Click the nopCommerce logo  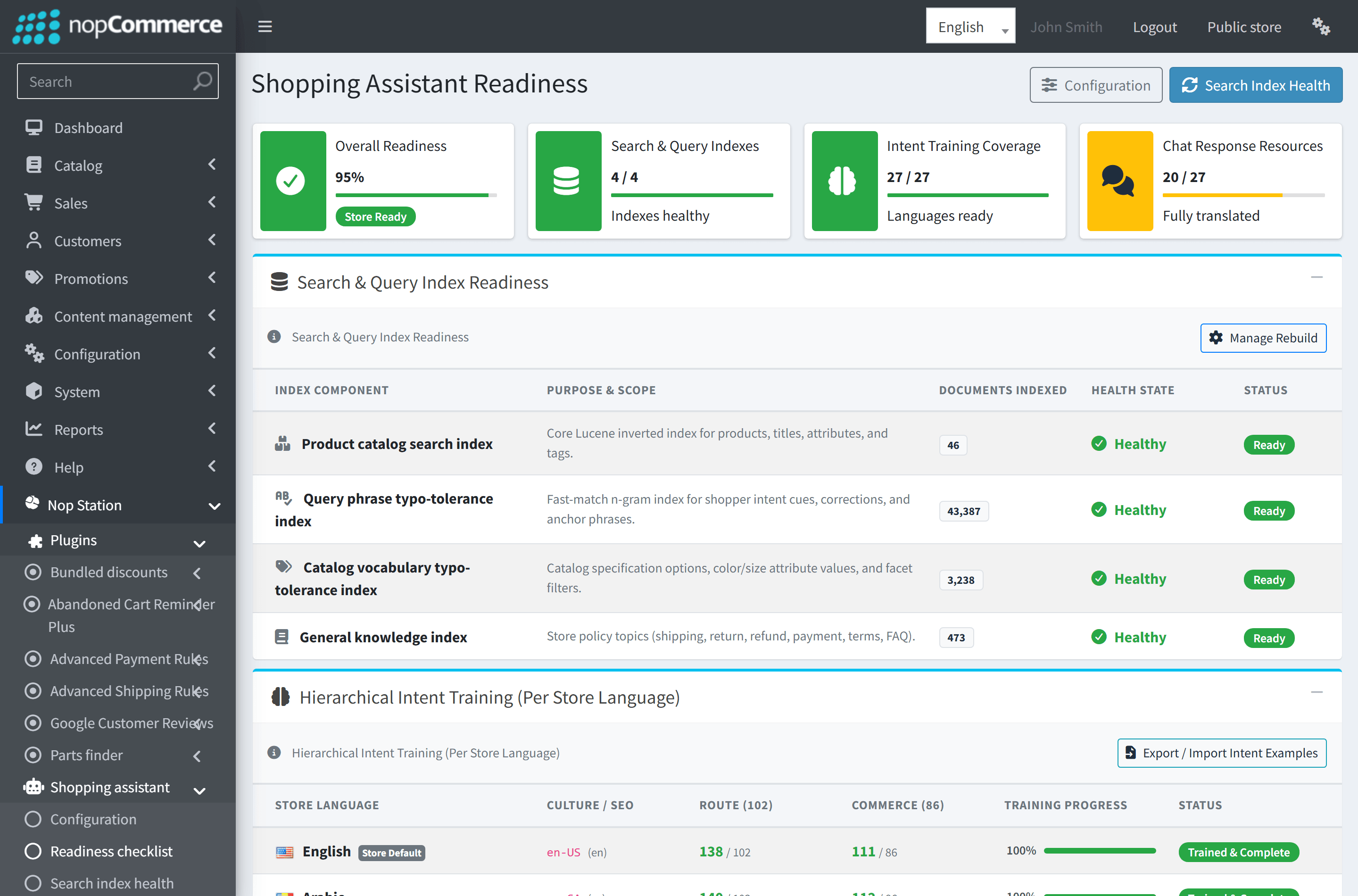tap(118, 26)
